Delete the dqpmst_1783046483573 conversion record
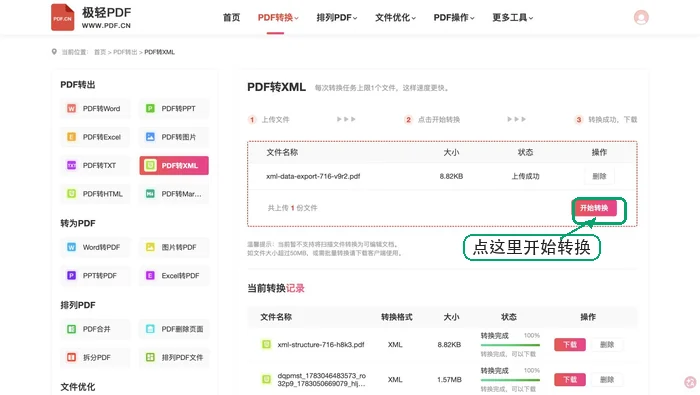This screenshot has height=395, width=700. [607, 379]
